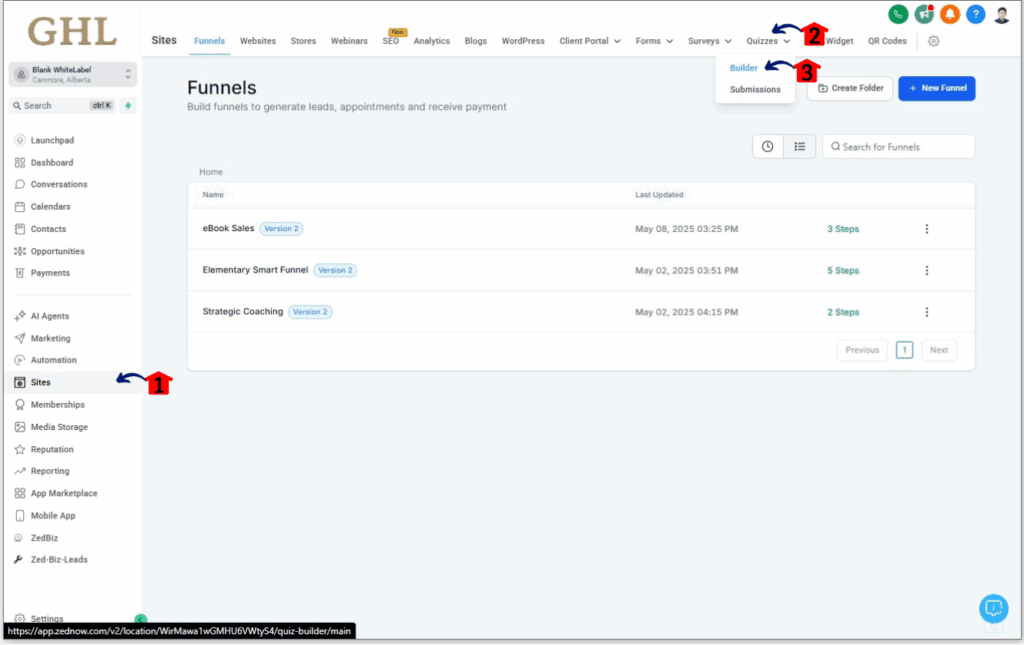Click the Previous page button

862,350
